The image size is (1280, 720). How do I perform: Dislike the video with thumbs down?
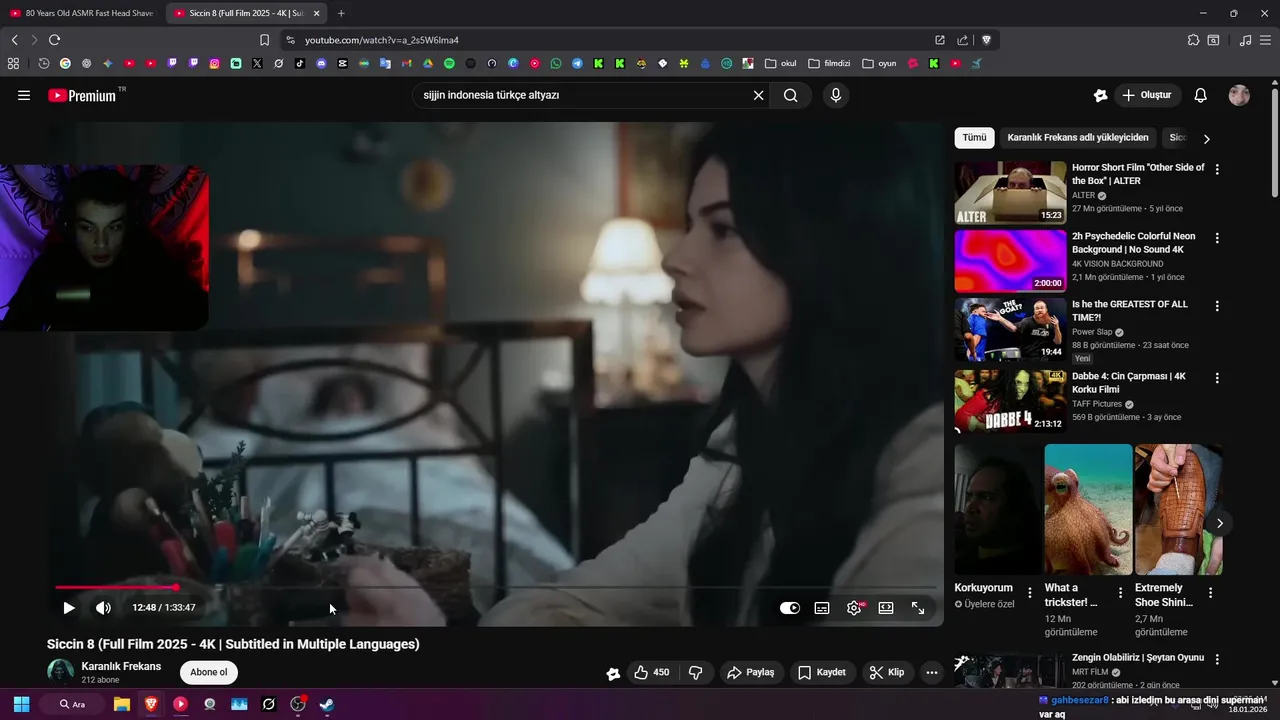(x=696, y=672)
